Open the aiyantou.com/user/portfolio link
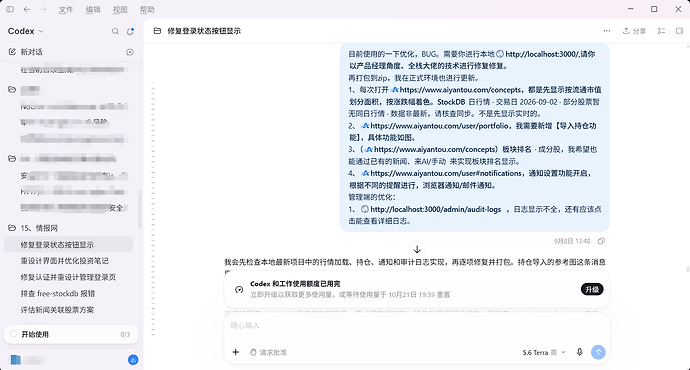690x370 pixels. coord(439,126)
